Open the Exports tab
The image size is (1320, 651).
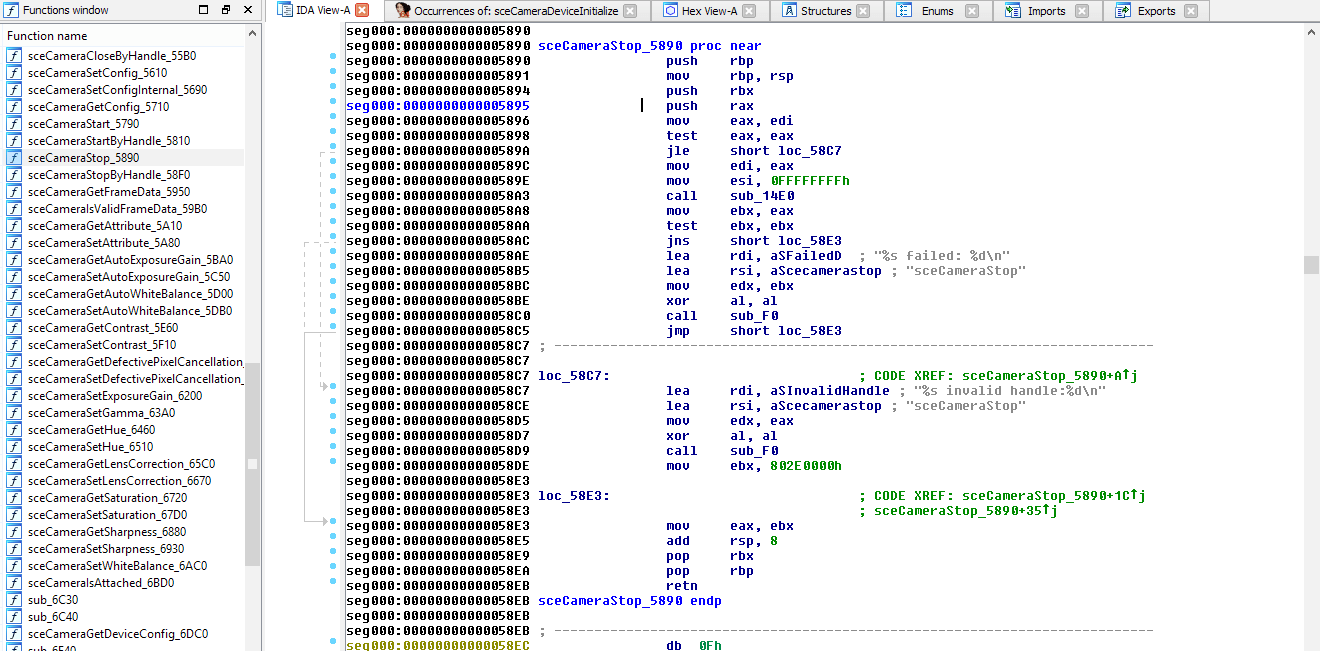[1156, 11]
